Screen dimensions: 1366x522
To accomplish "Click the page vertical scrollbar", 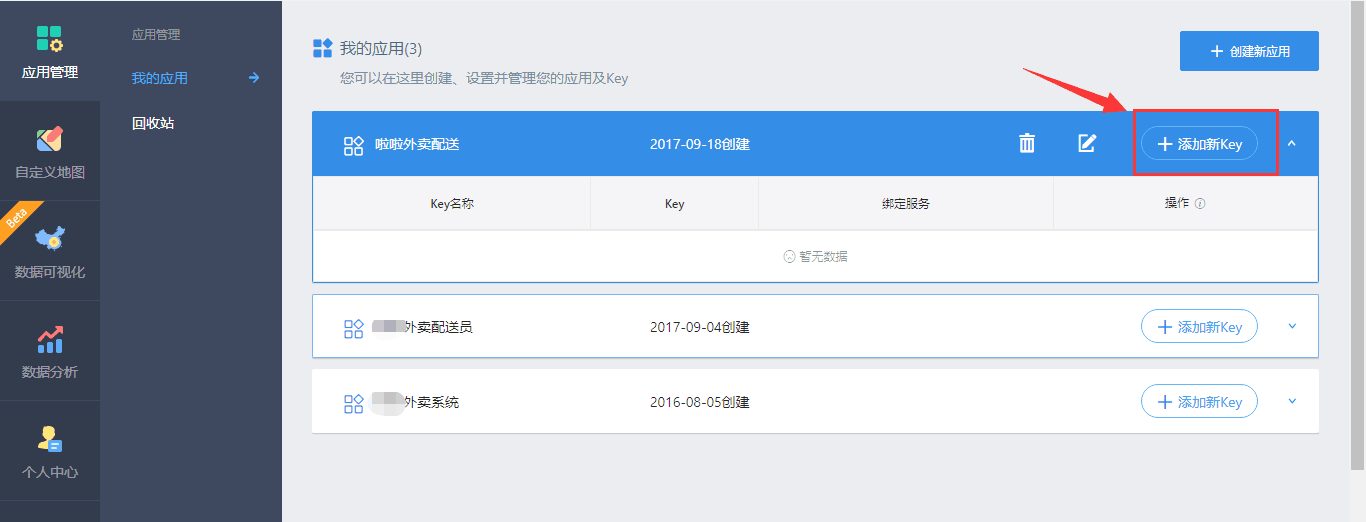I will point(1358,235).
